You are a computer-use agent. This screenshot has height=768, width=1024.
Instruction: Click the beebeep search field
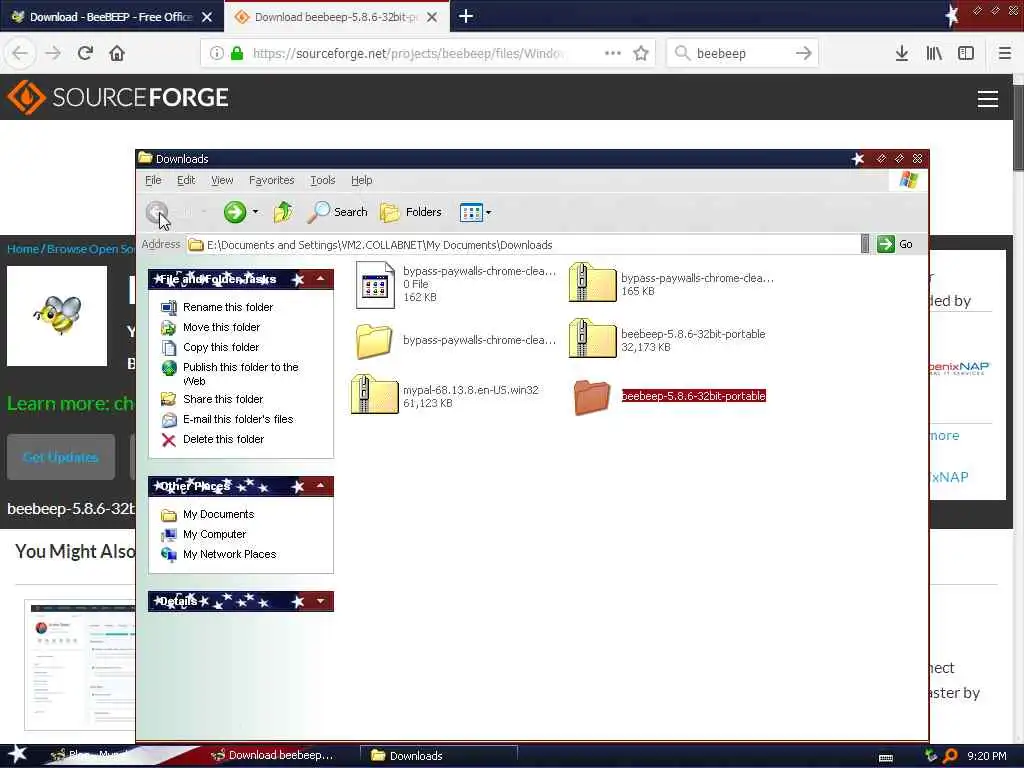pos(741,54)
